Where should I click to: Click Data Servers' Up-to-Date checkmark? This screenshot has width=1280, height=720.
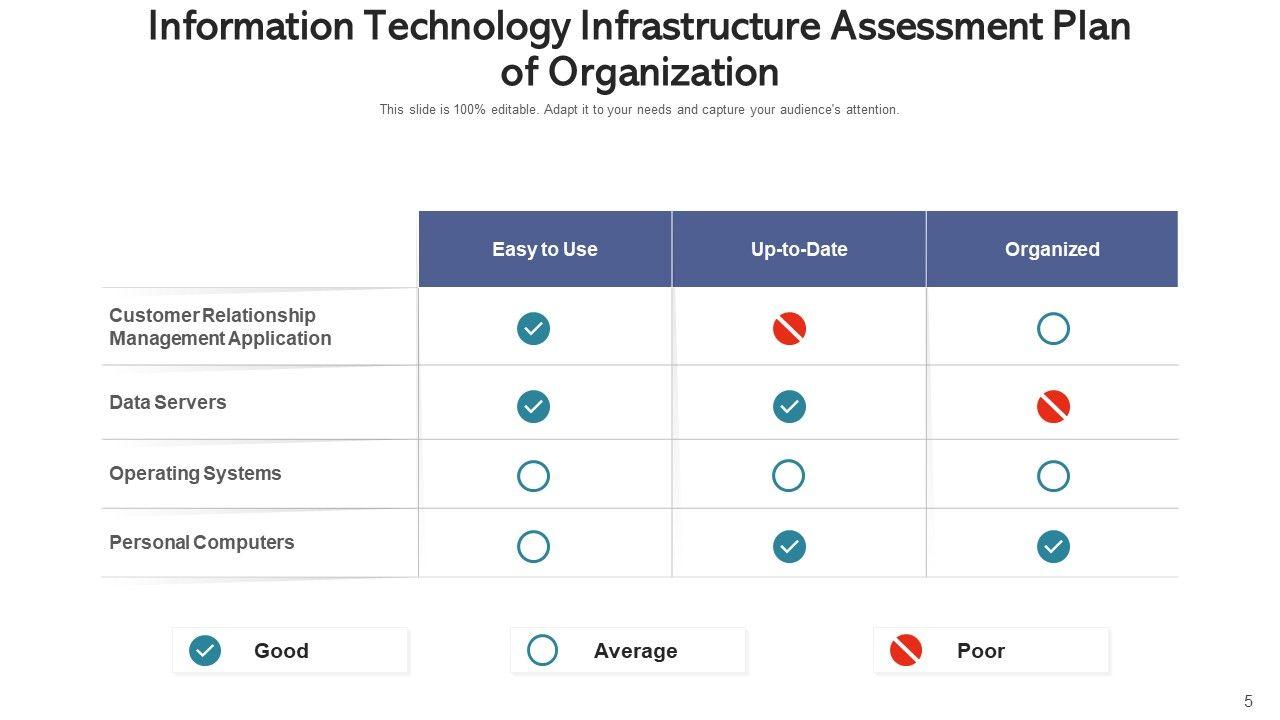(x=789, y=406)
